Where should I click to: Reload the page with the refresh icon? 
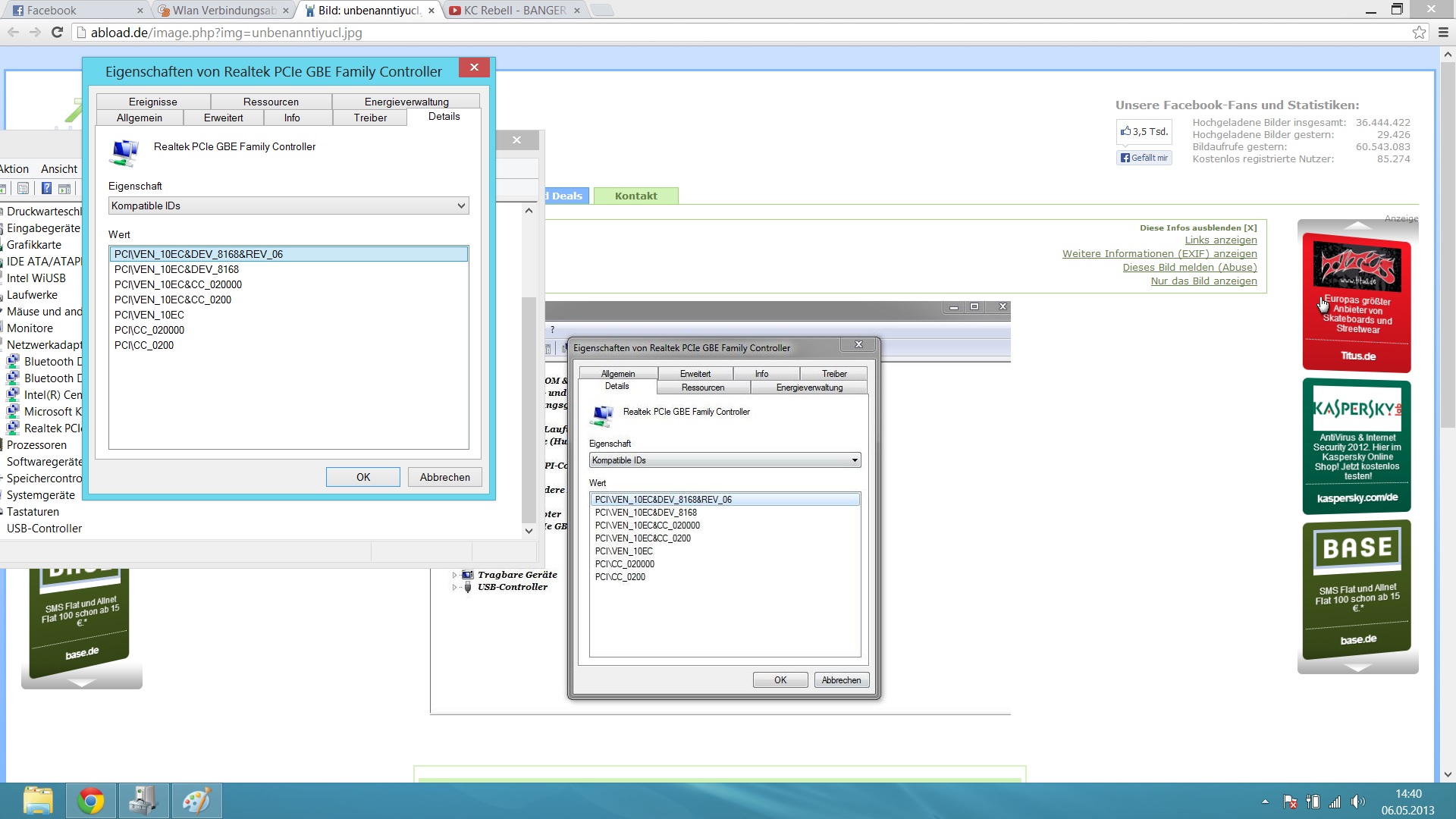pyautogui.click(x=57, y=33)
